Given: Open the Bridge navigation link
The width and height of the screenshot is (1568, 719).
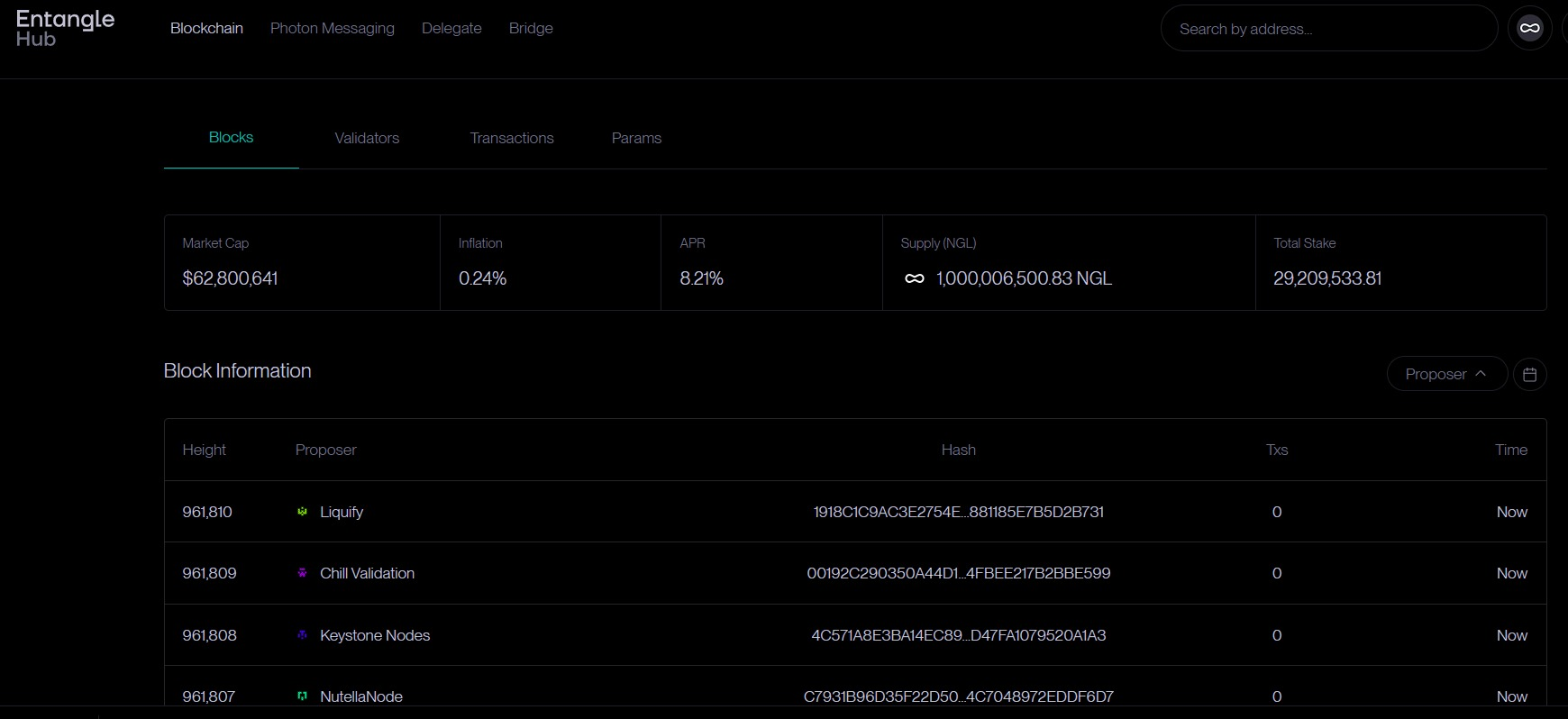Looking at the screenshot, I should 531,29.
